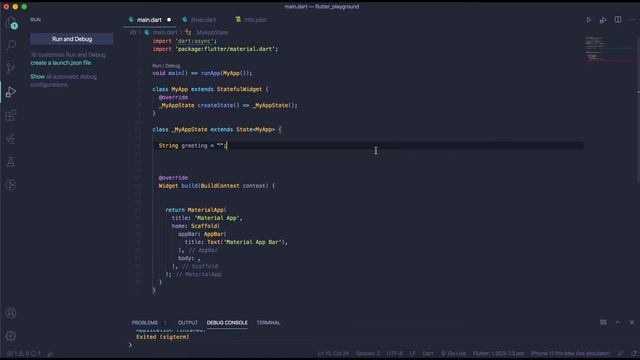Image resolution: width=640 pixels, height=360 pixels.
Task: Click 'Exited (sigterm)' in debug console
Action: coord(162,337)
